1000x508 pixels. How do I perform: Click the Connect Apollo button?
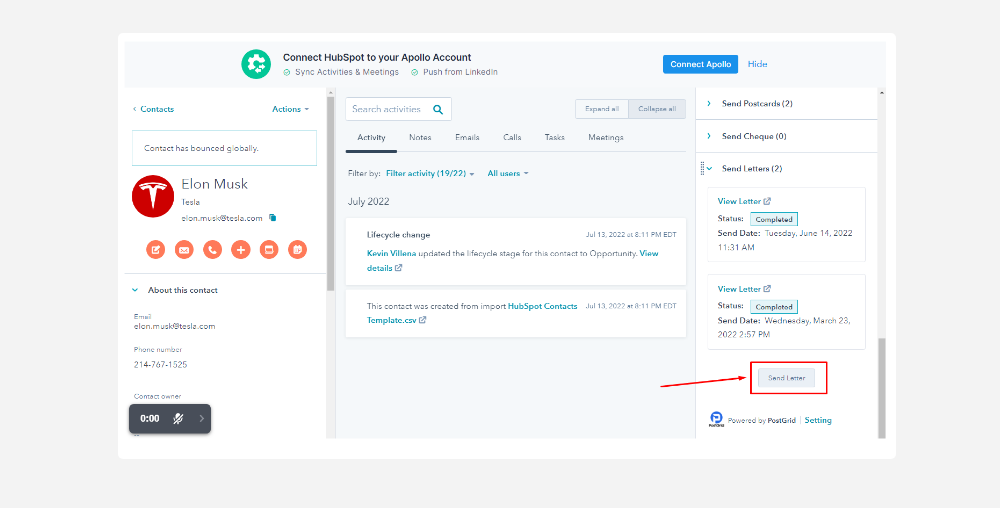(x=700, y=64)
